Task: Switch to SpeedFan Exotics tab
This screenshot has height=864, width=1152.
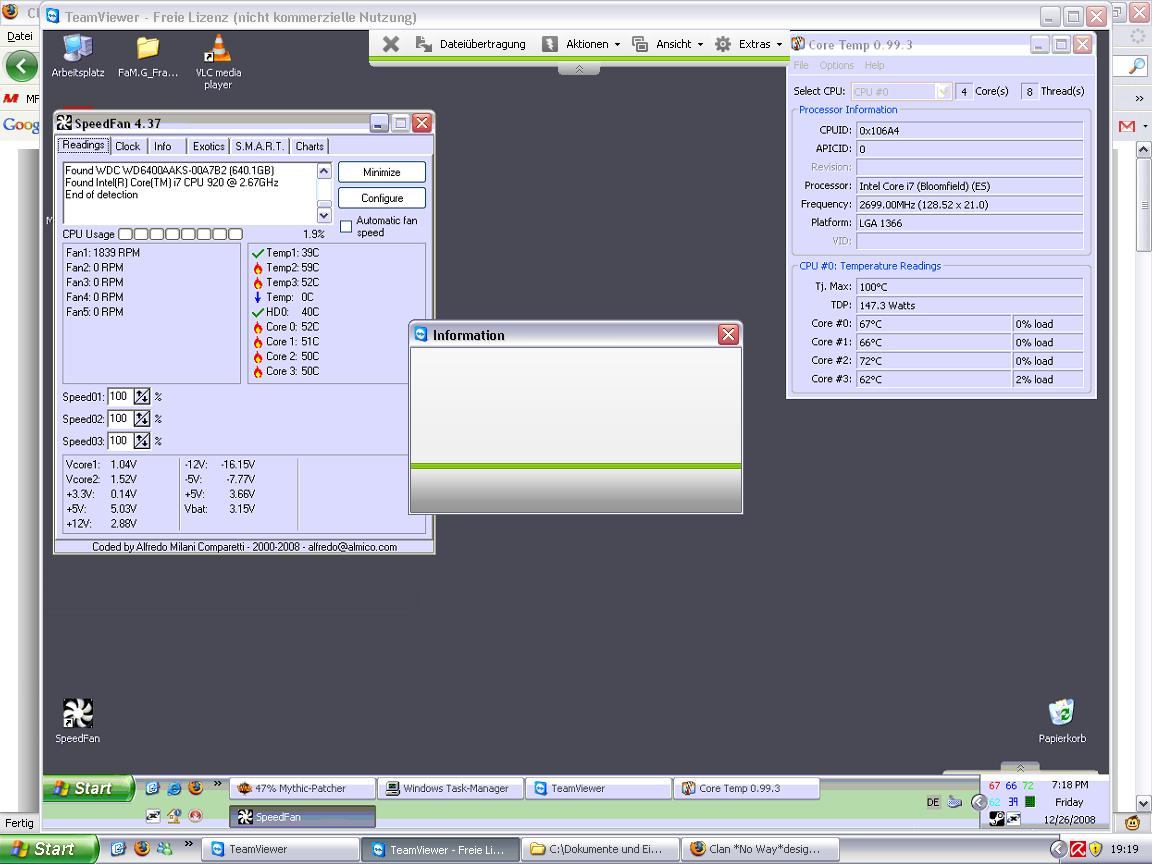Action: [x=209, y=146]
